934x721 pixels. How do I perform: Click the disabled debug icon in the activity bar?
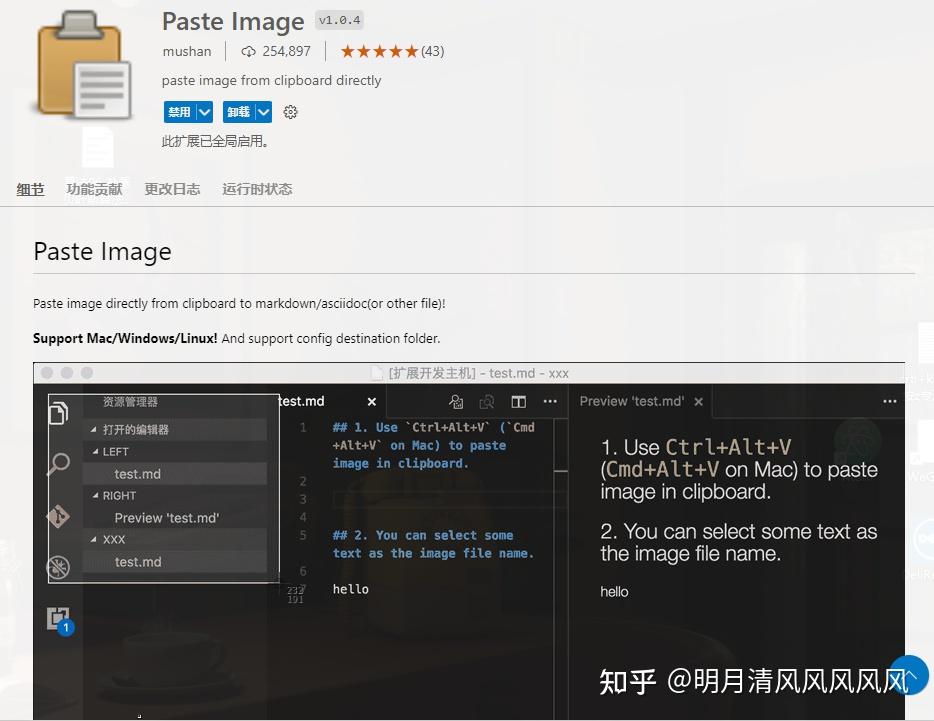56,567
